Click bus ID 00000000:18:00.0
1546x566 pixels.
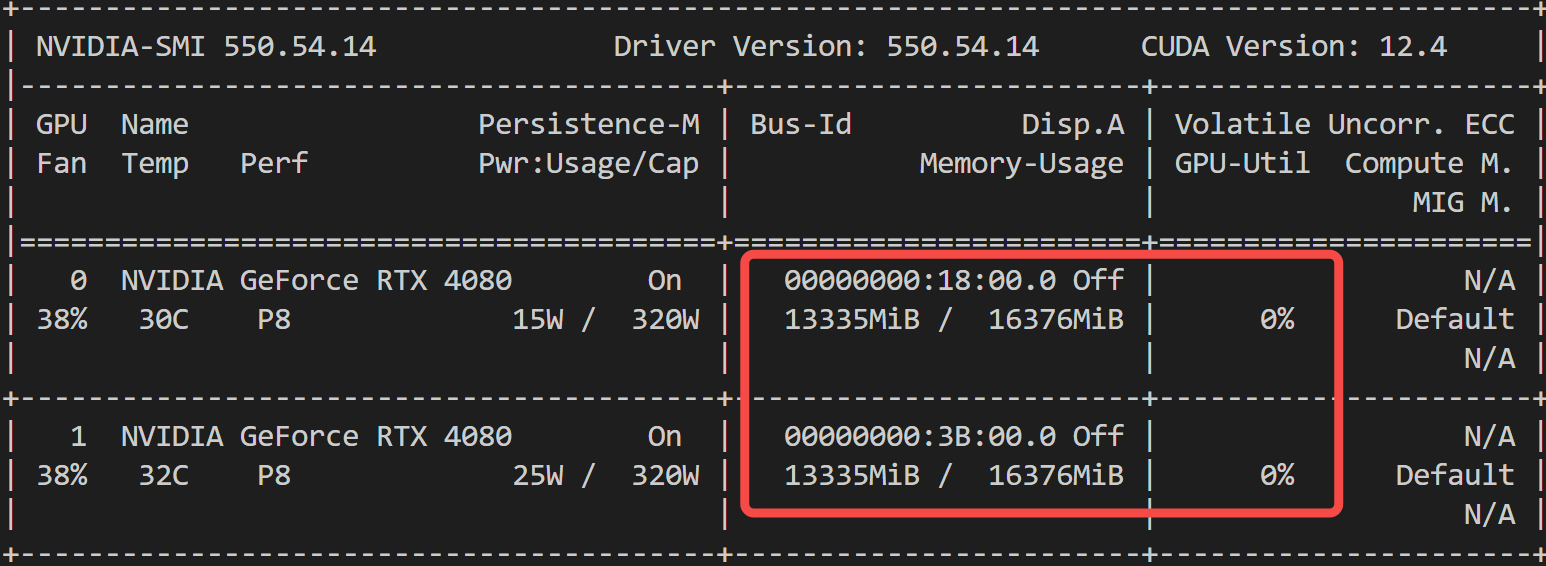pos(920,280)
